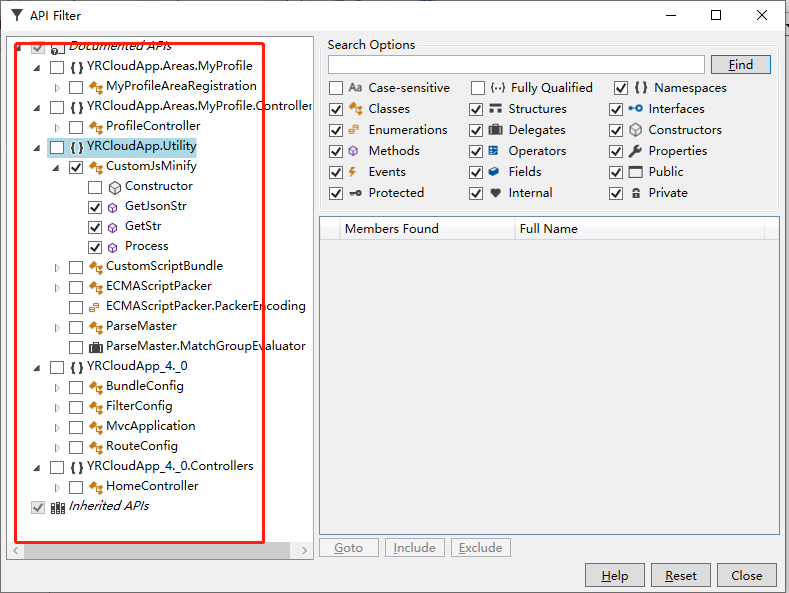This screenshot has height=593, width=789.
Task: Click the HomeController class icon
Action: pyautogui.click(x=96, y=486)
